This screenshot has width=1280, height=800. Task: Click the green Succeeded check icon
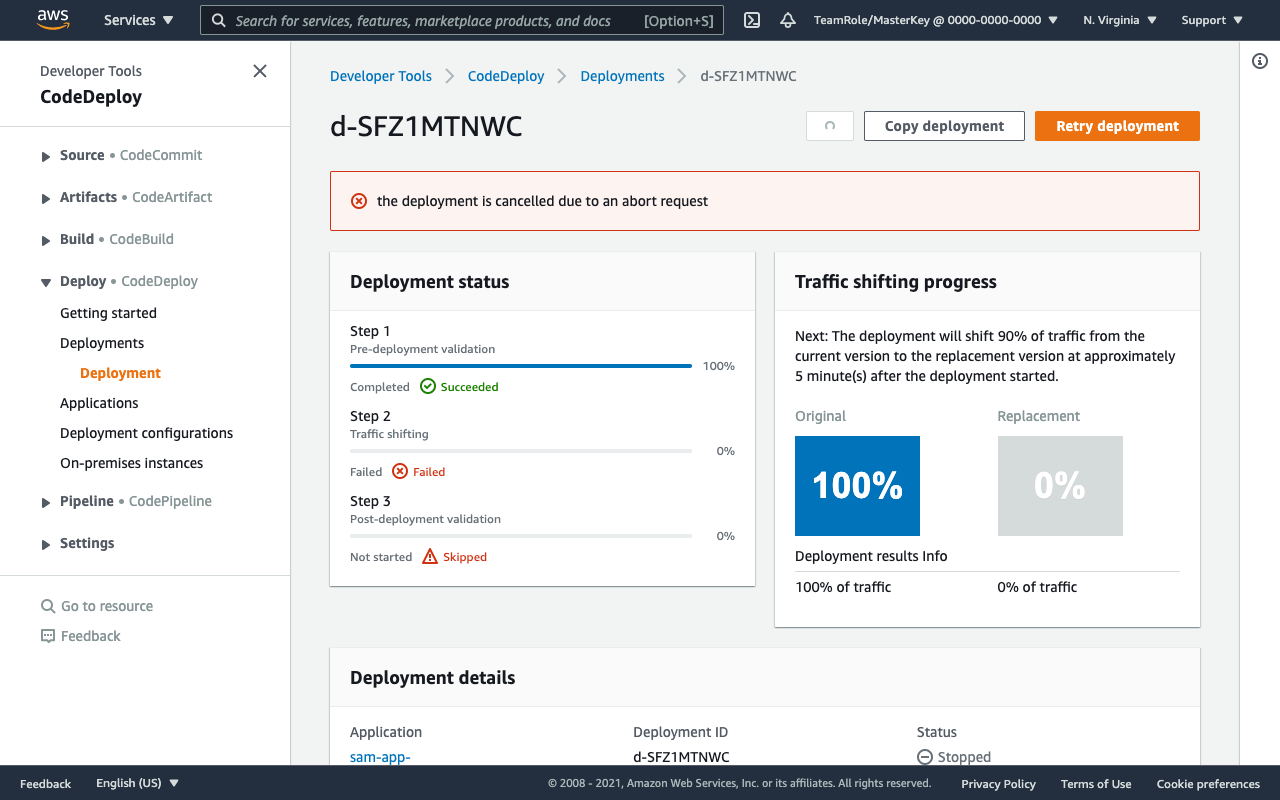point(428,386)
